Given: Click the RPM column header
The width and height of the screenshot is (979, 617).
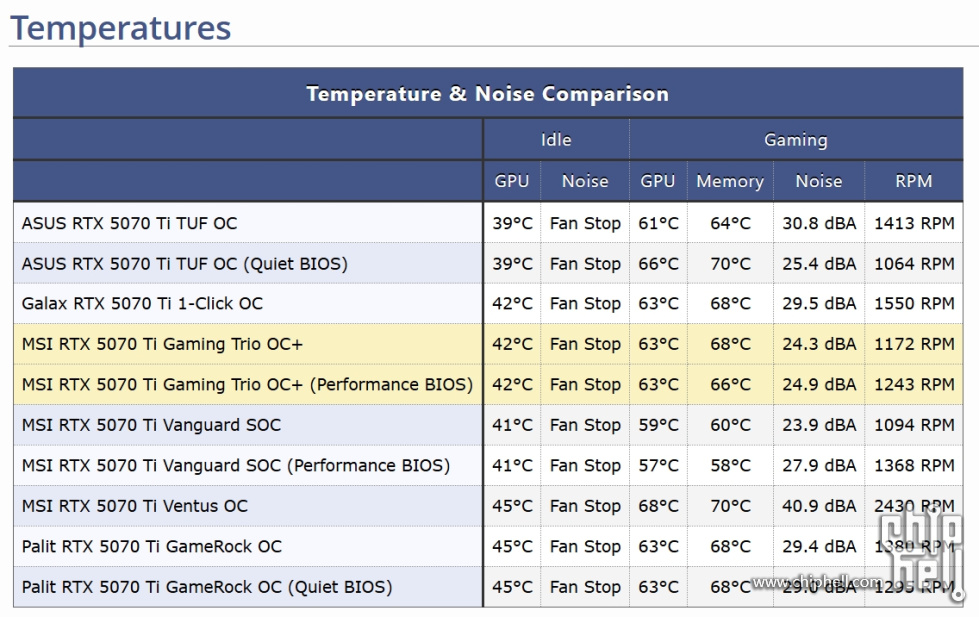Looking at the screenshot, I should (913, 181).
